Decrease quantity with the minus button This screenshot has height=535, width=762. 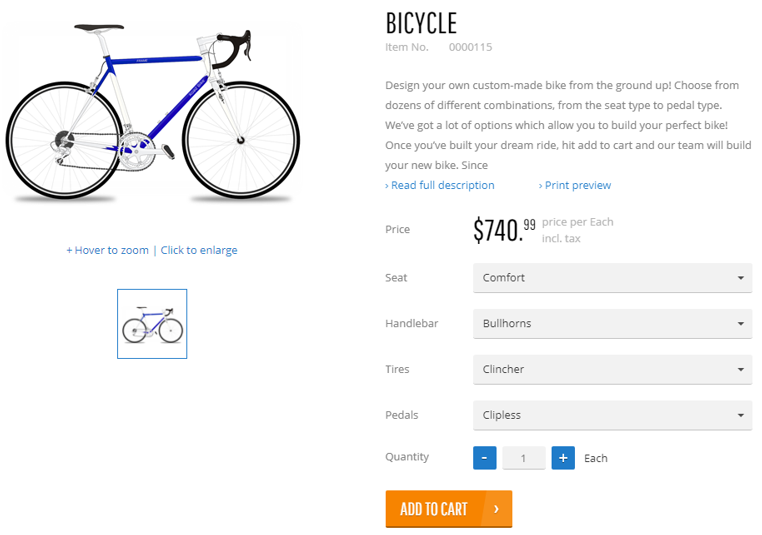(x=484, y=458)
